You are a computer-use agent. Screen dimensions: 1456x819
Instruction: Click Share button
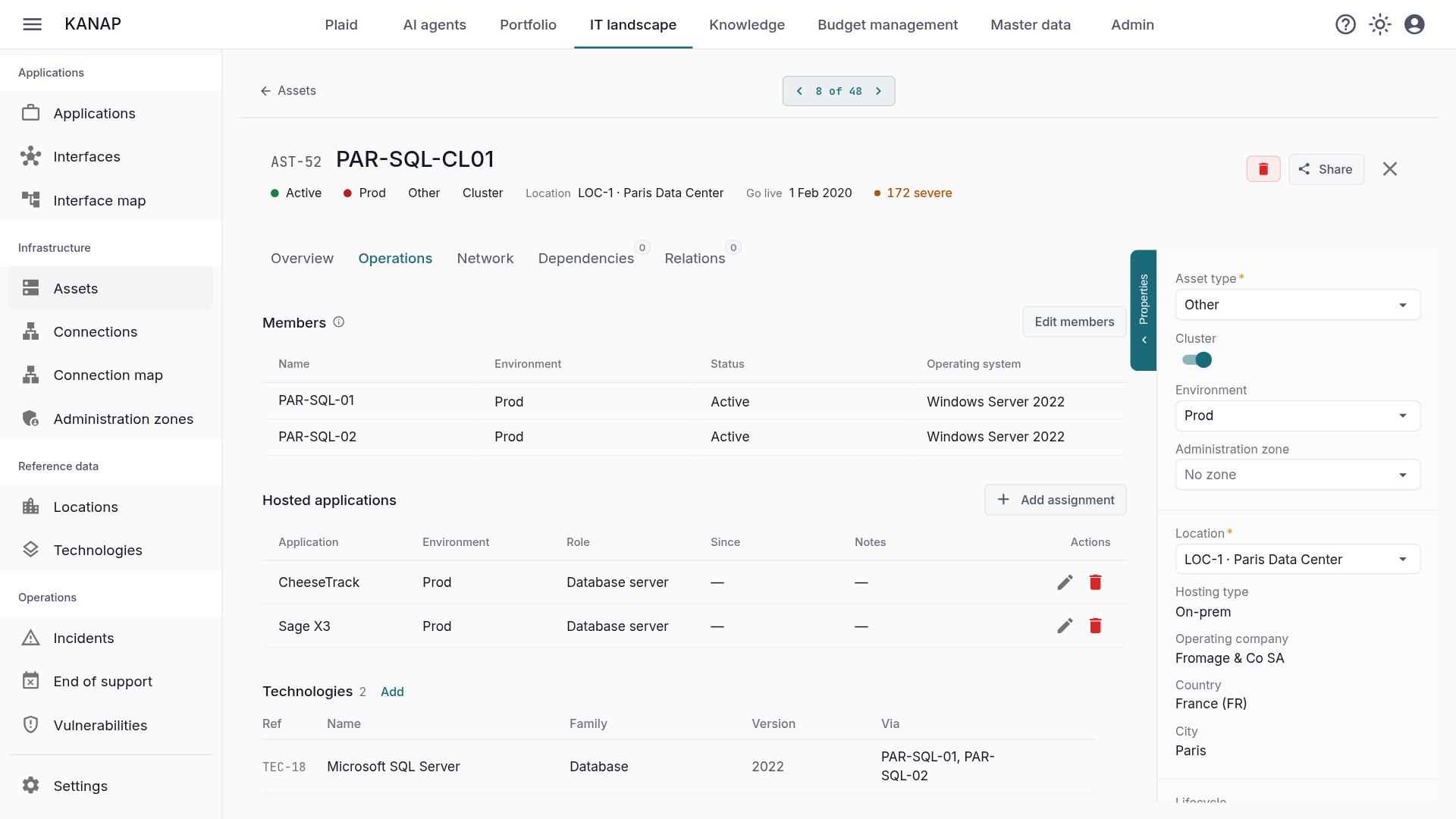click(x=1326, y=169)
